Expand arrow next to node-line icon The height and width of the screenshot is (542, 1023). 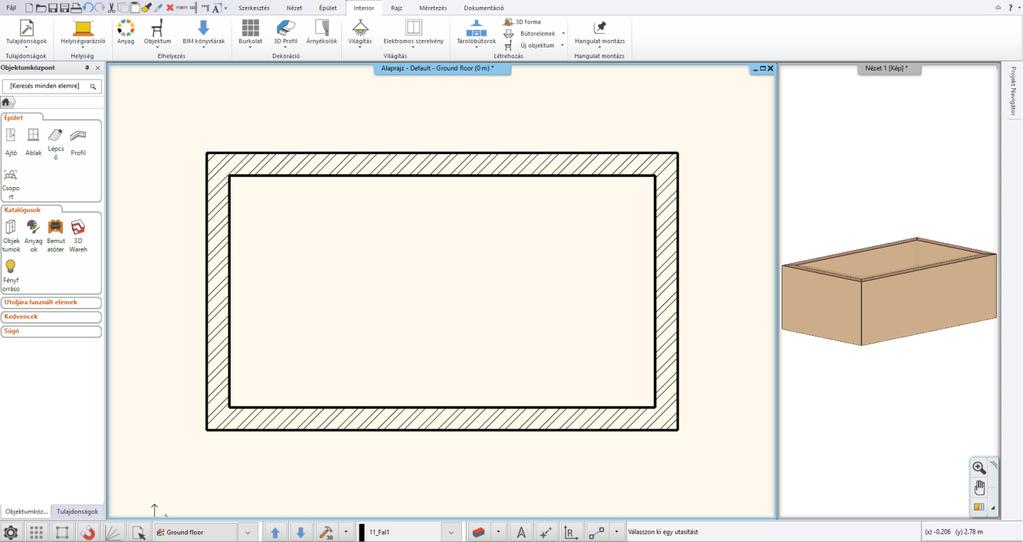[x=617, y=532]
